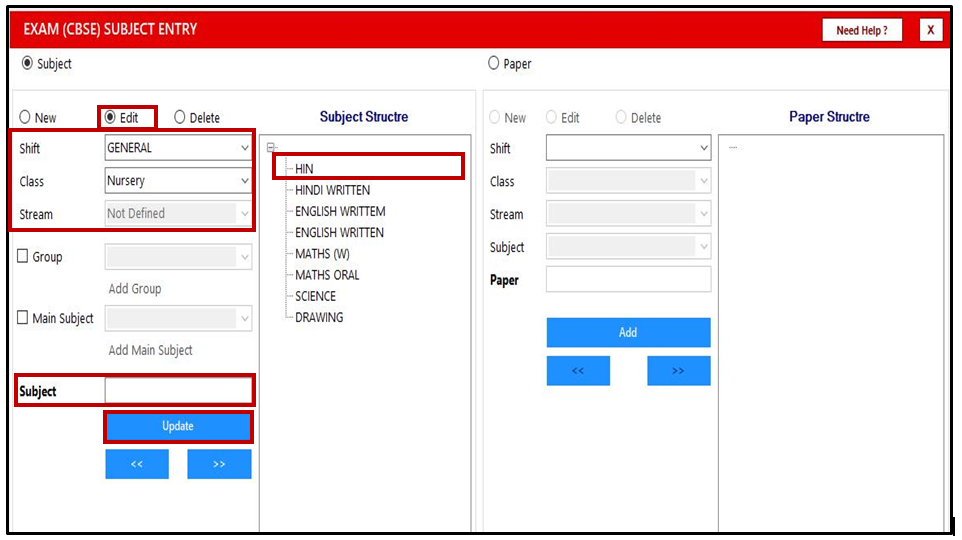Select MATHS (W) in the subject tree
962x540 pixels.
click(x=322, y=253)
